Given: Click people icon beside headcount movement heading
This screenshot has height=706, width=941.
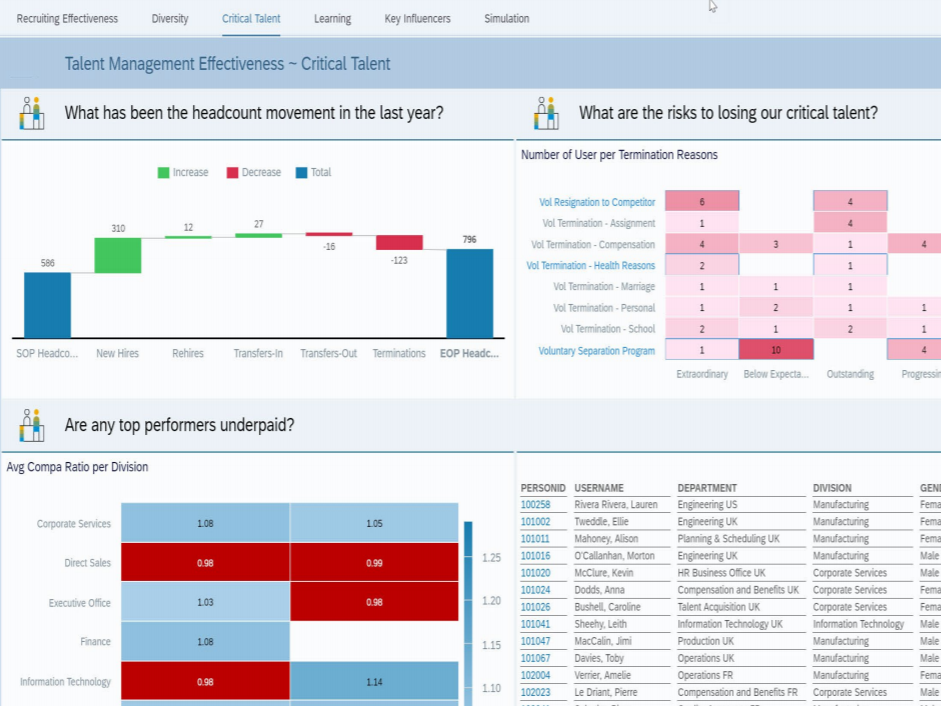Looking at the screenshot, I should click(32, 113).
